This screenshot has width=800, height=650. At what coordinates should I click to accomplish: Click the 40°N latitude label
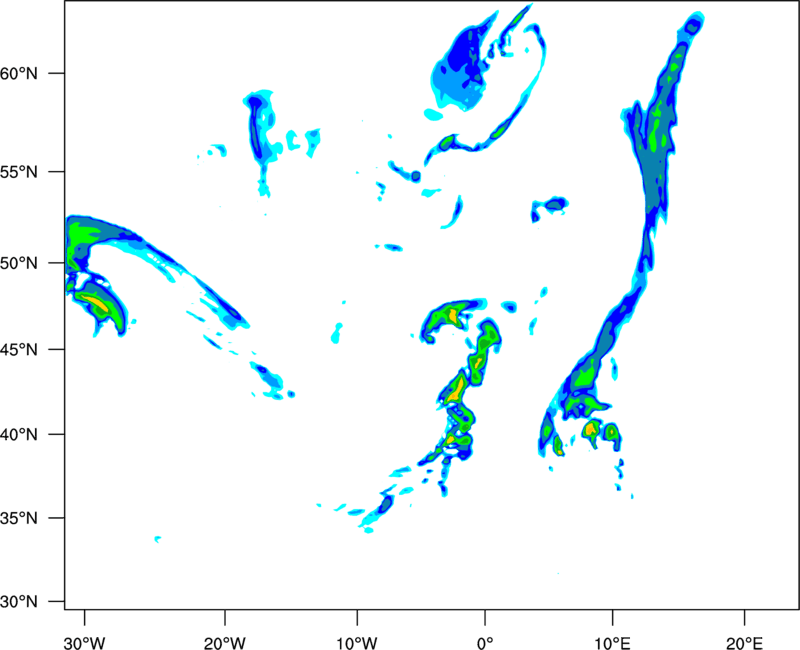[19, 435]
